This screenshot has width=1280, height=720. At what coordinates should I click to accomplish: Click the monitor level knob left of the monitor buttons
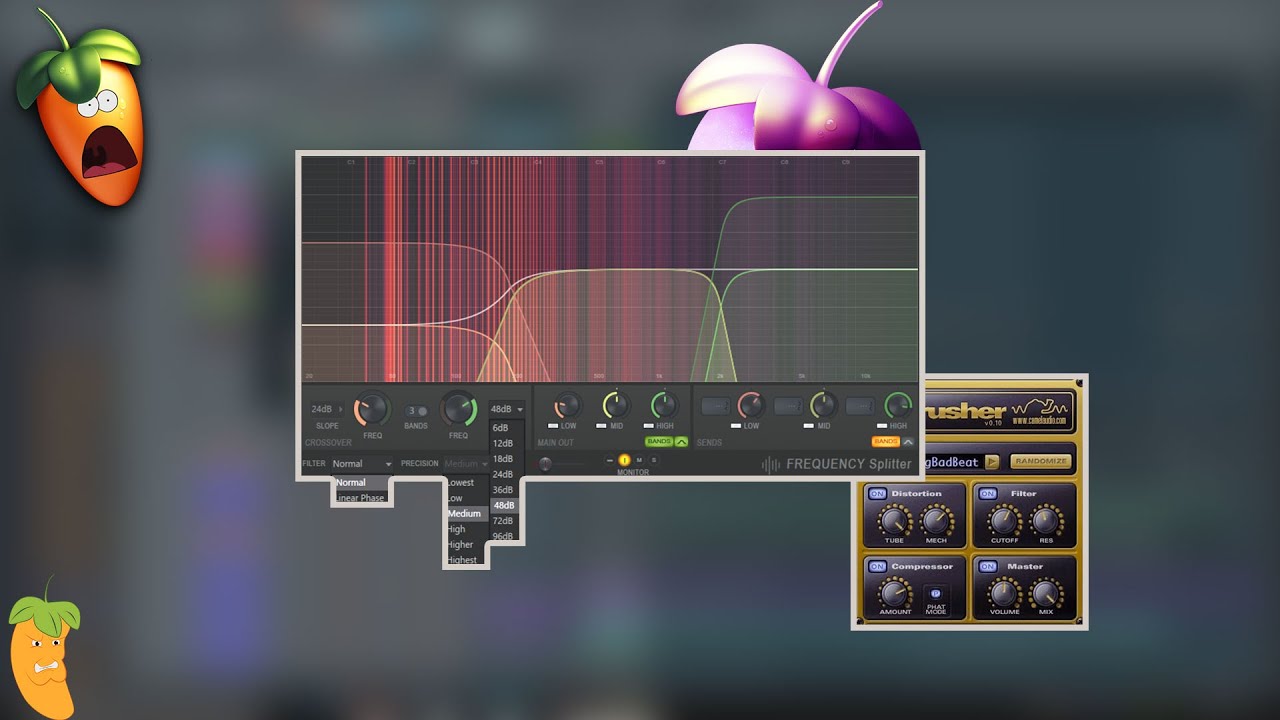coord(545,464)
